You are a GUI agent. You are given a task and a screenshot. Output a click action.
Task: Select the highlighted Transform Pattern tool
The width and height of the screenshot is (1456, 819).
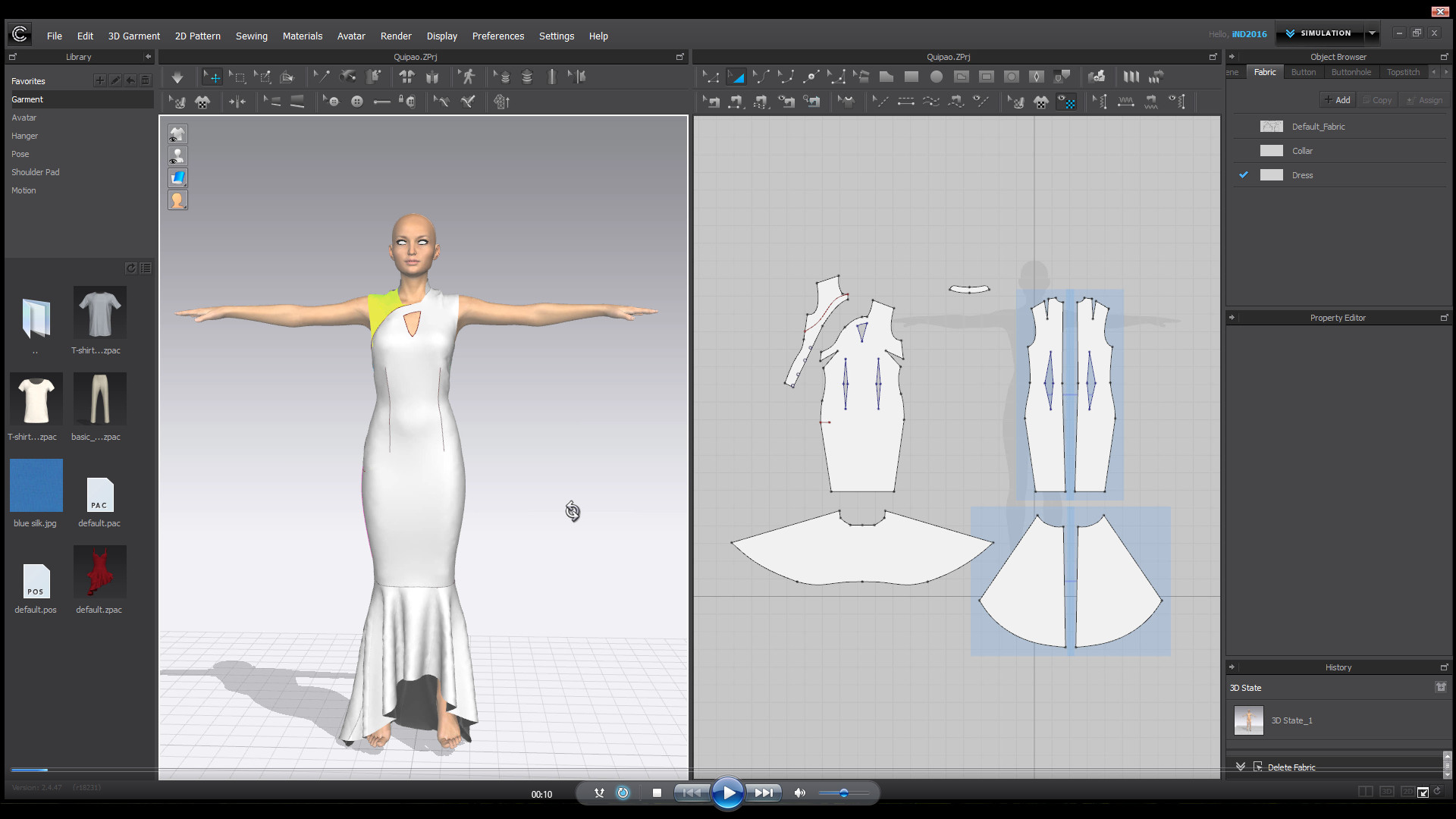736,77
